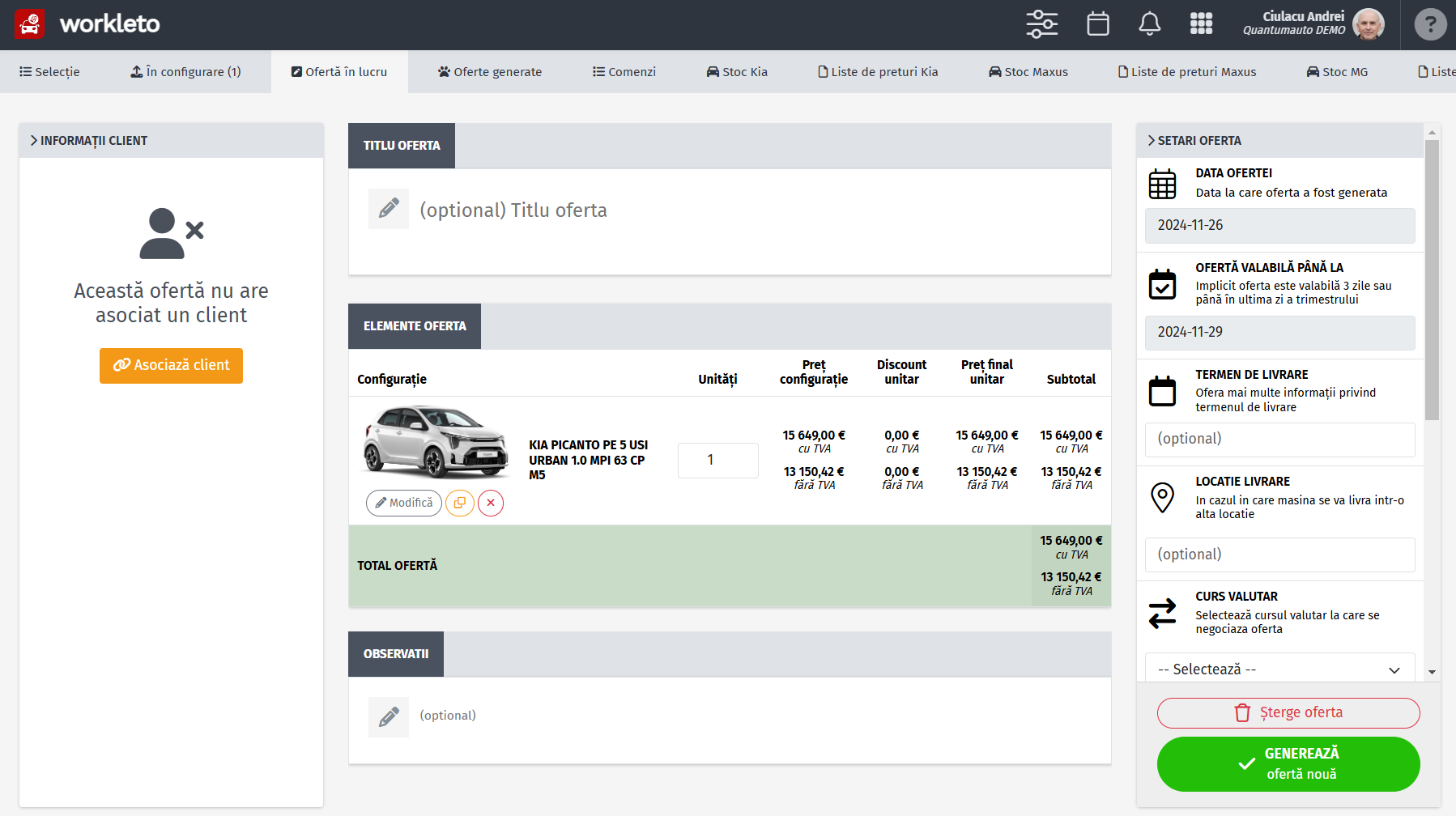Screen dimensions: 1456x816
Task: Switch to Selecție tab
Action: [x=49, y=72]
